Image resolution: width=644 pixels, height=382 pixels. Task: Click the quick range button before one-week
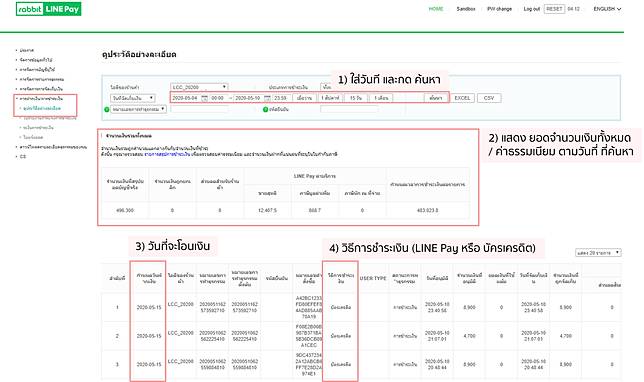tap(304, 98)
